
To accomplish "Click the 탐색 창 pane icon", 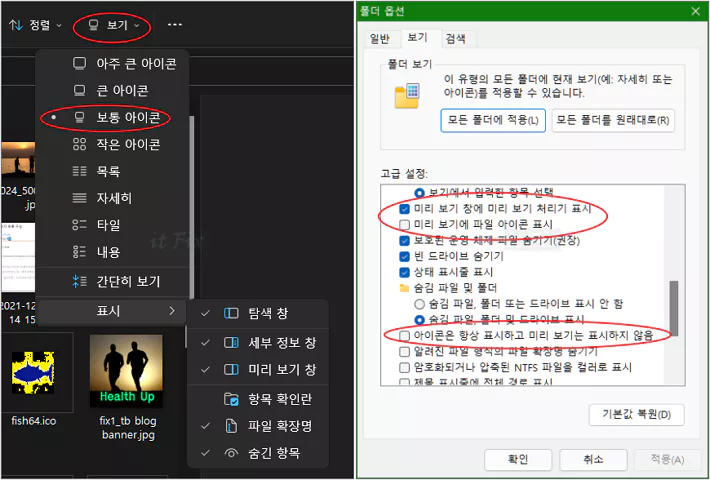I will point(231,313).
